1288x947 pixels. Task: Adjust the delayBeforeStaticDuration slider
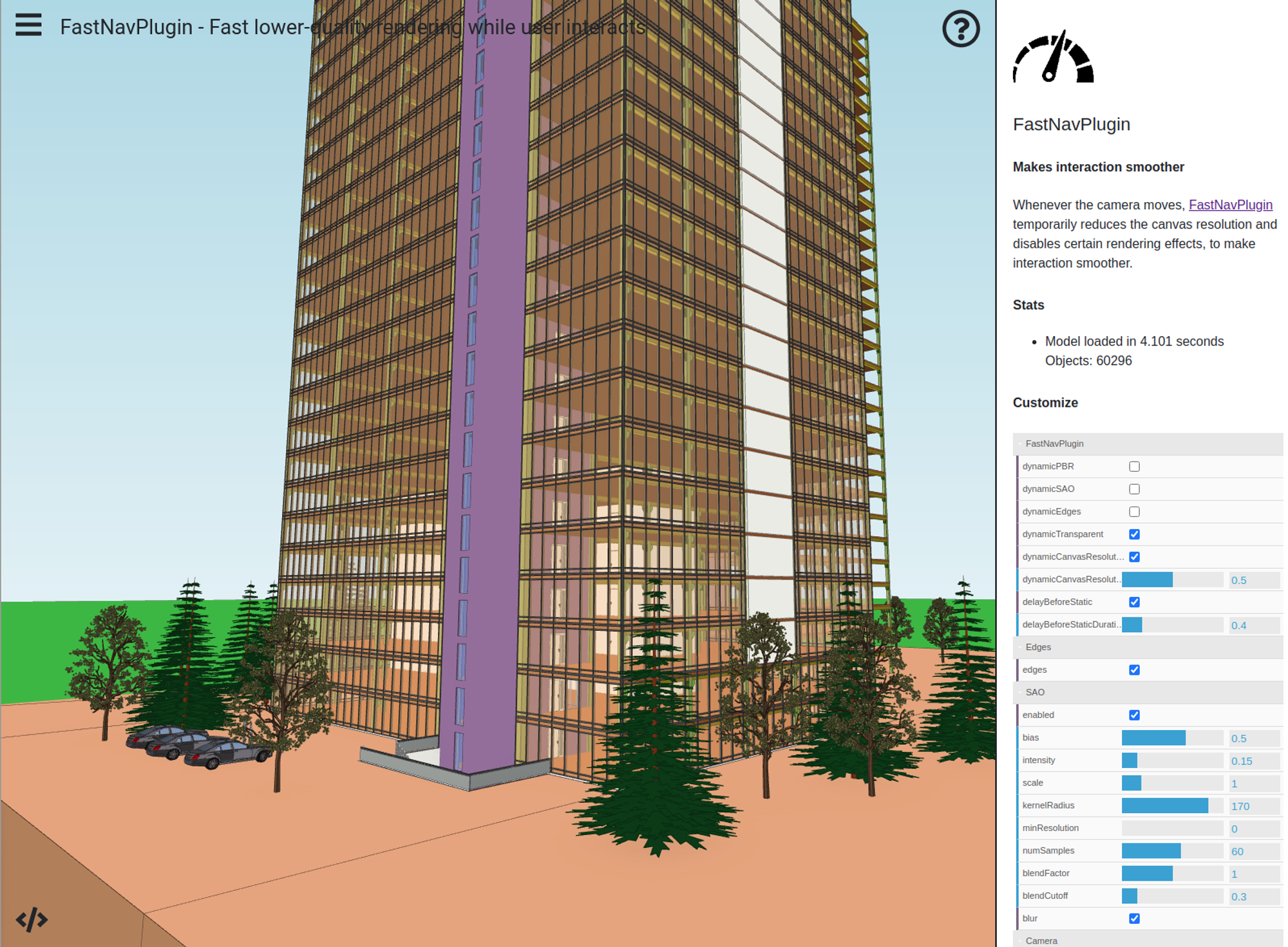click(1172, 624)
